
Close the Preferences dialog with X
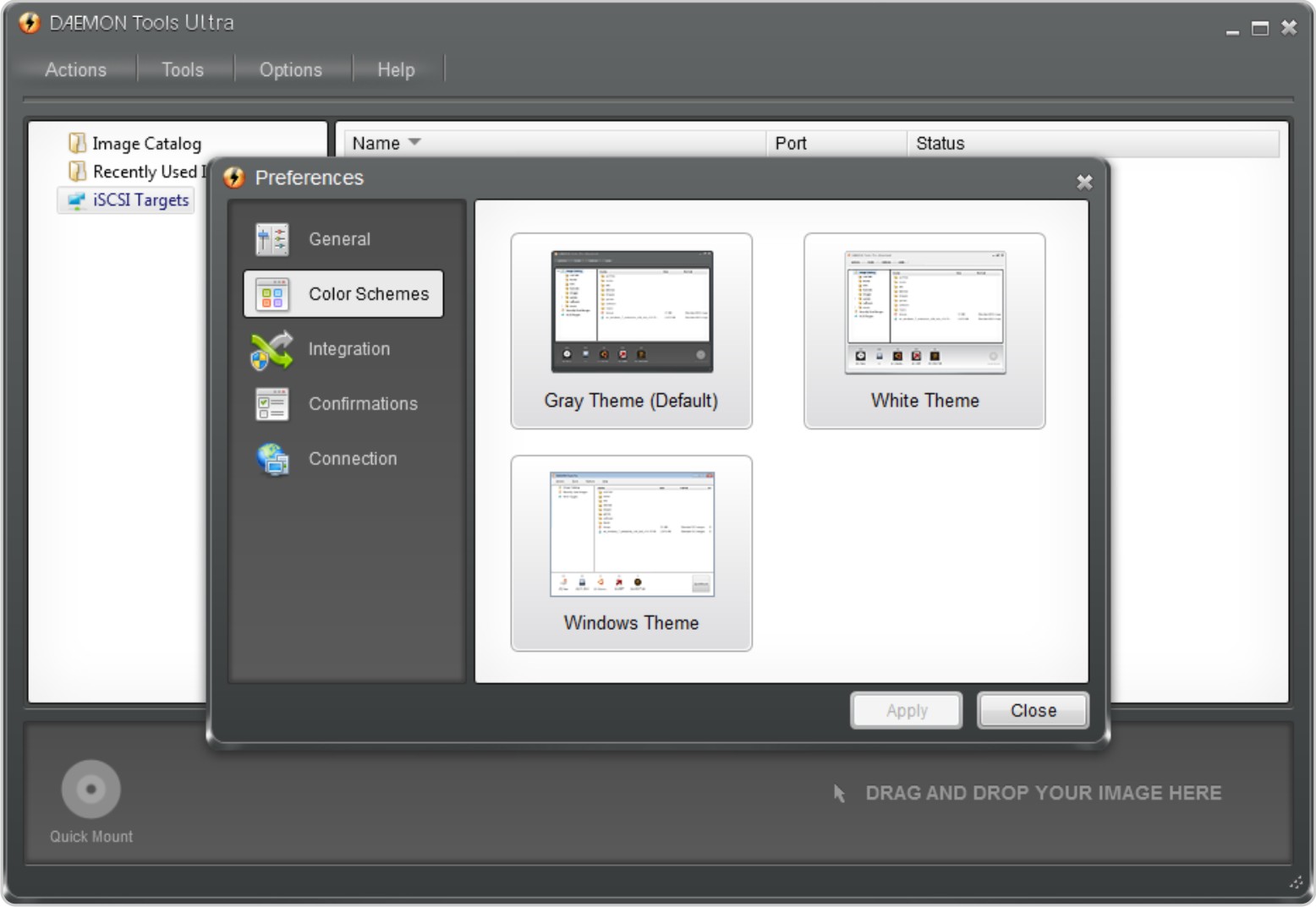tap(1084, 182)
